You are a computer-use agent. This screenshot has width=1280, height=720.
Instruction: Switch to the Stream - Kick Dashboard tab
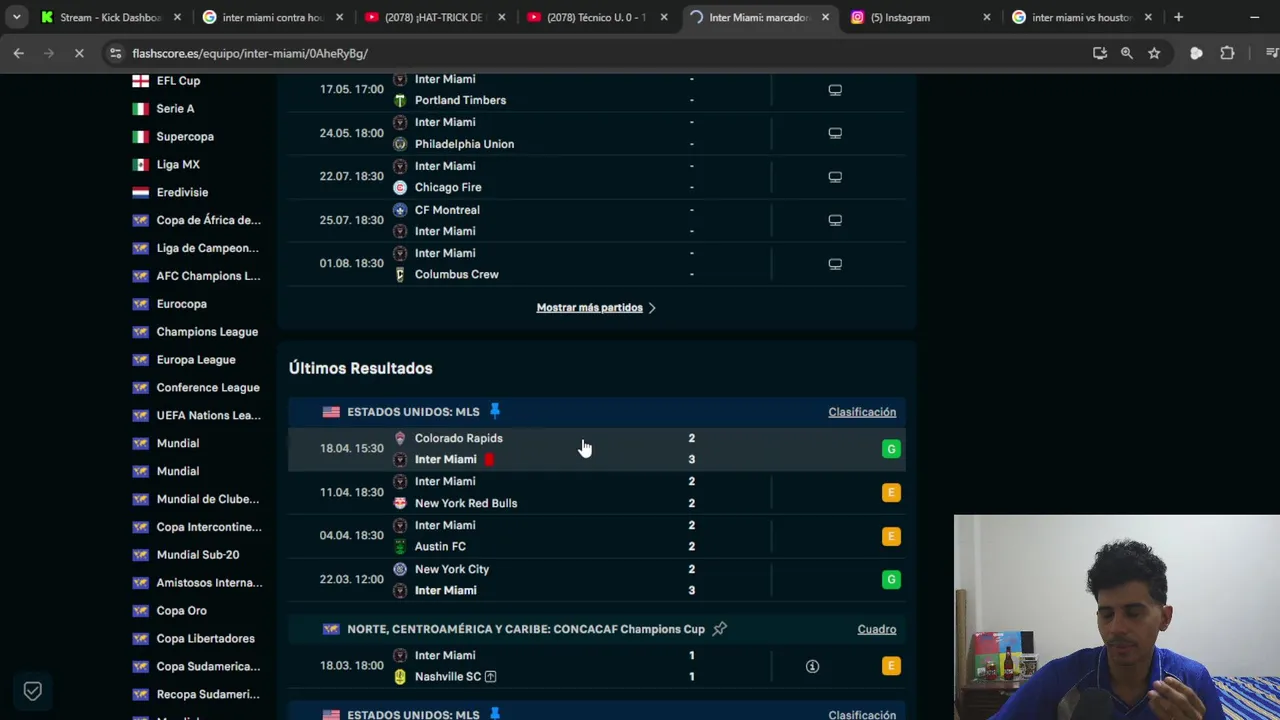pyautogui.click(x=110, y=17)
